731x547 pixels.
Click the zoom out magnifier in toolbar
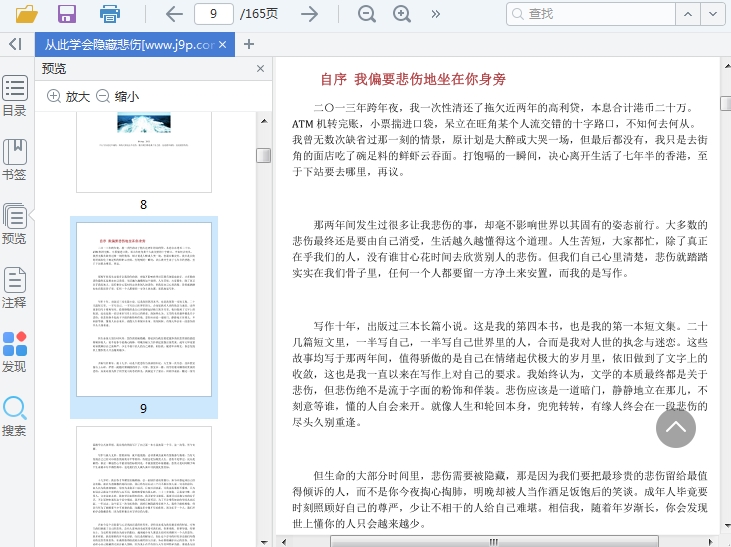pyautogui.click(x=367, y=14)
